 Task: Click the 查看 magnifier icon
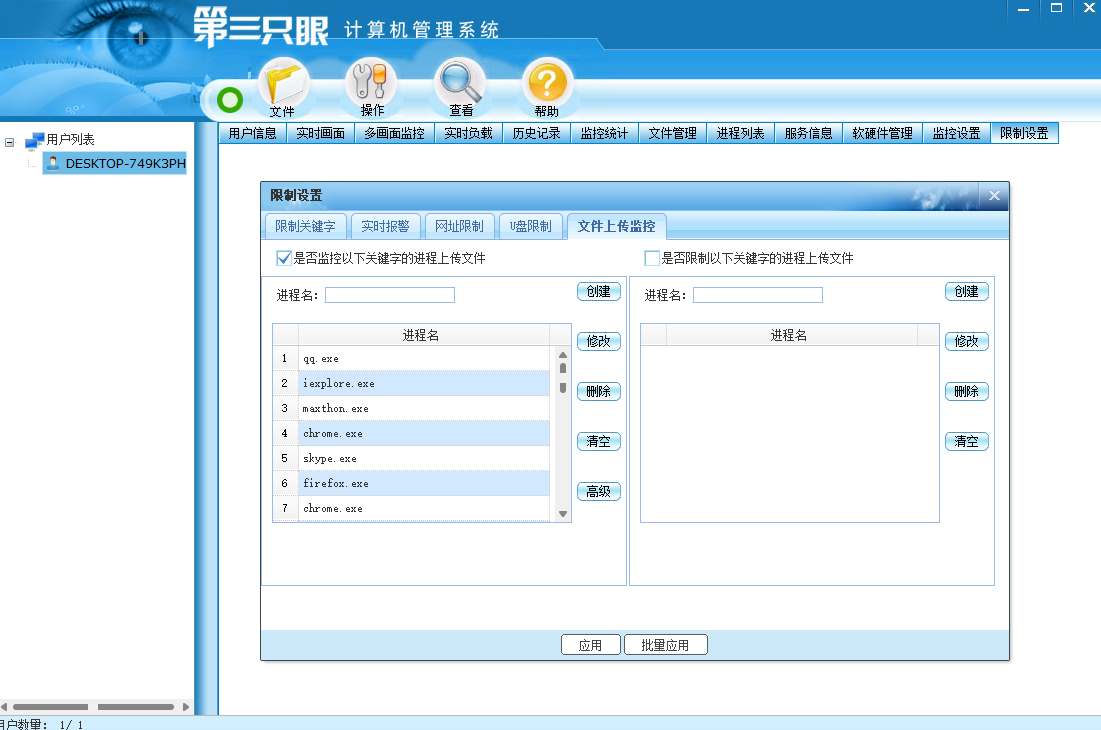pyautogui.click(x=458, y=85)
